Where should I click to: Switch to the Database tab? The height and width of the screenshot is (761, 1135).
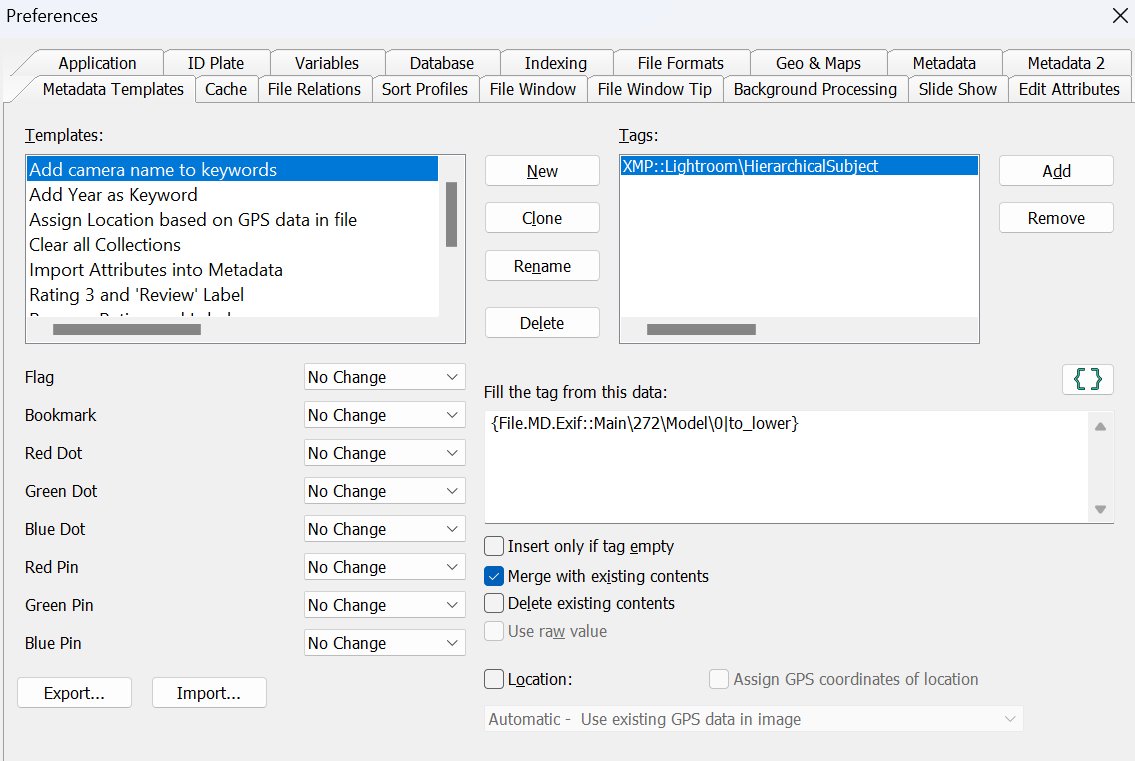pyautogui.click(x=442, y=63)
